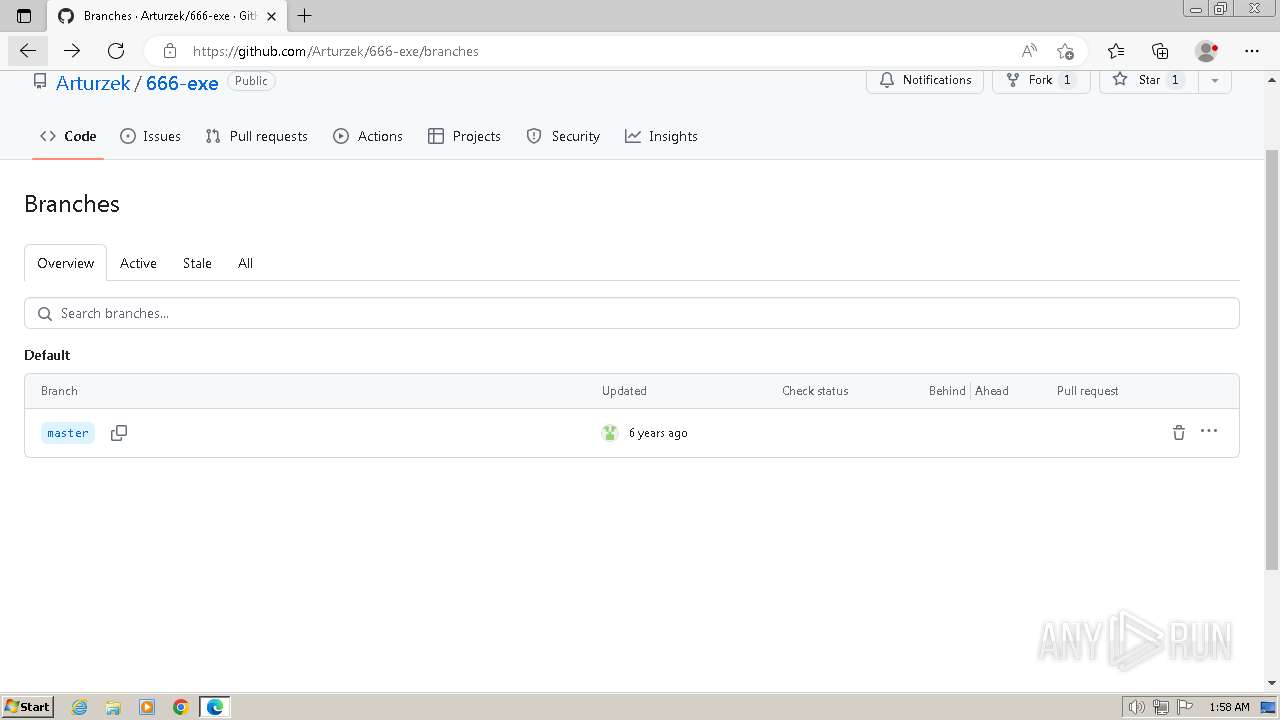Image resolution: width=1280 pixels, height=720 pixels.
Task: Delete the master branch with trash icon
Action: (1178, 433)
